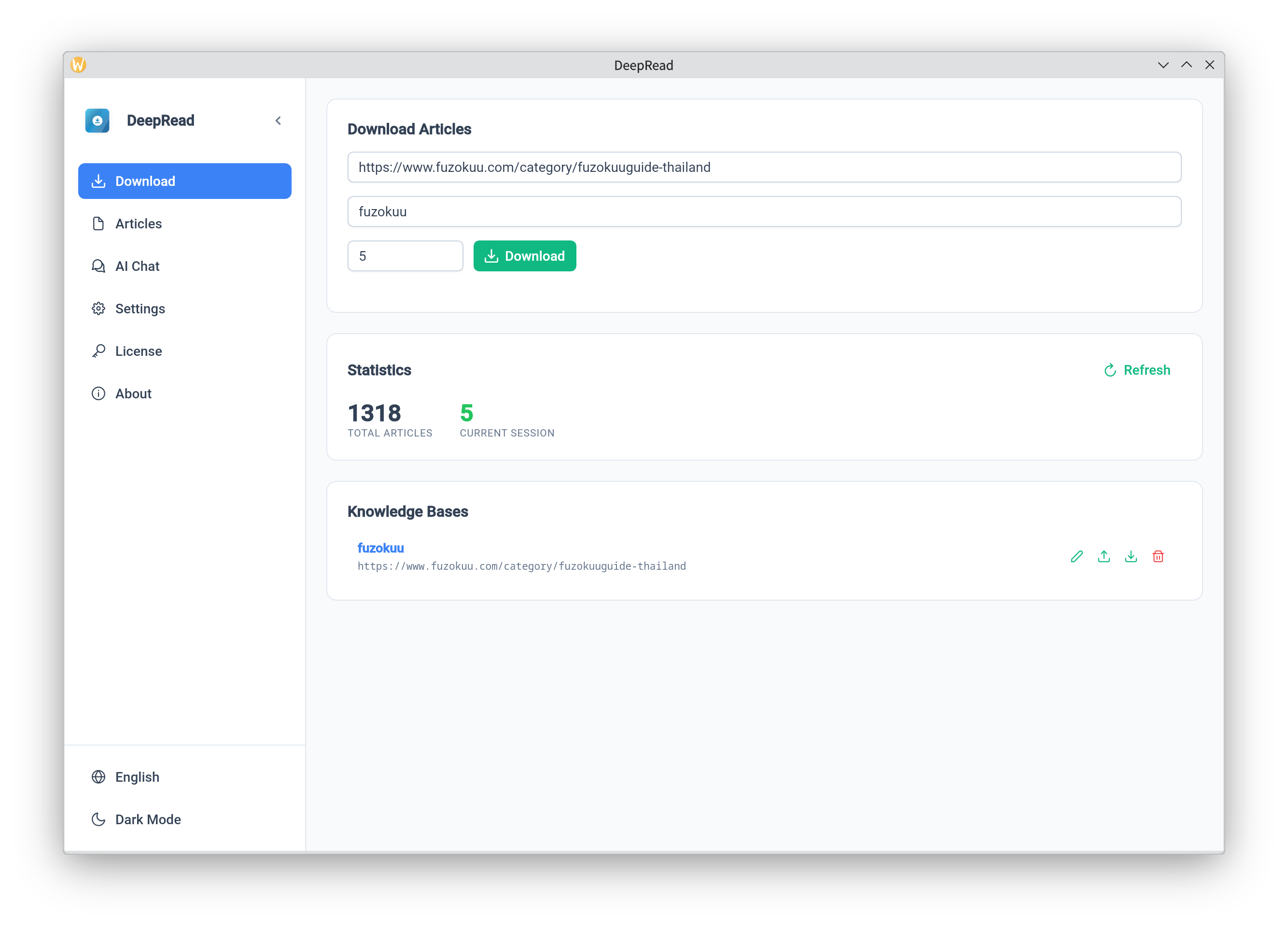Image resolution: width=1288 pixels, height=929 pixels.
Task: Click the DeepRead logo icon in sidebar
Action: click(97, 120)
